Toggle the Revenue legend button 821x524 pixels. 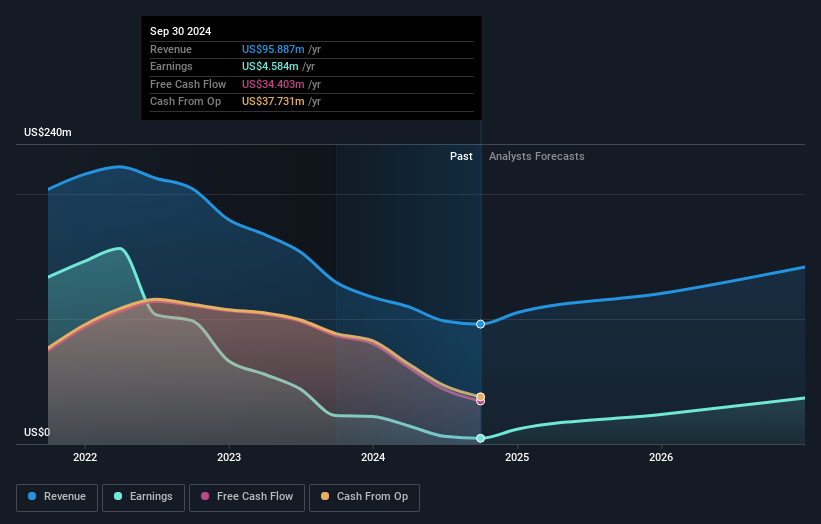pyautogui.click(x=57, y=497)
